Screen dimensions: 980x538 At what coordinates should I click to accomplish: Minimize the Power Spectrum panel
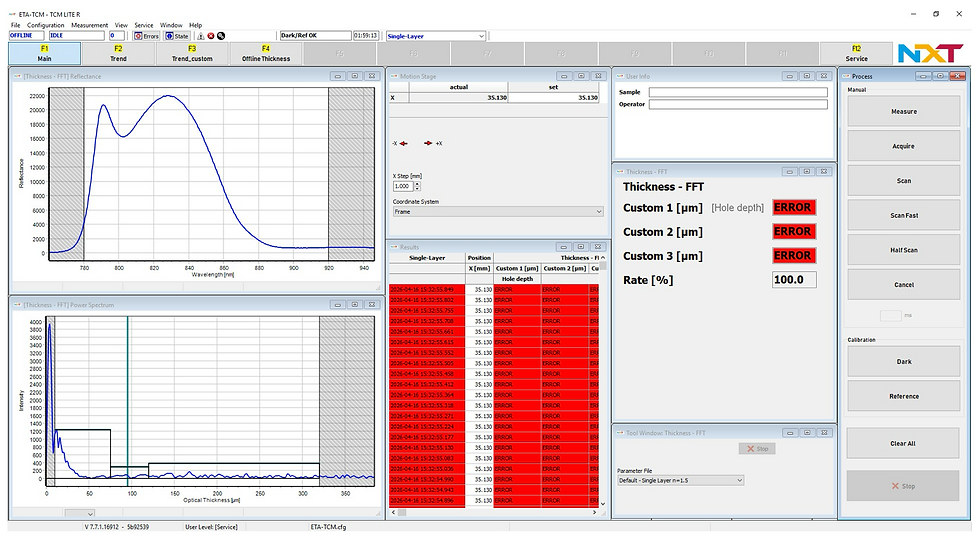click(x=338, y=305)
